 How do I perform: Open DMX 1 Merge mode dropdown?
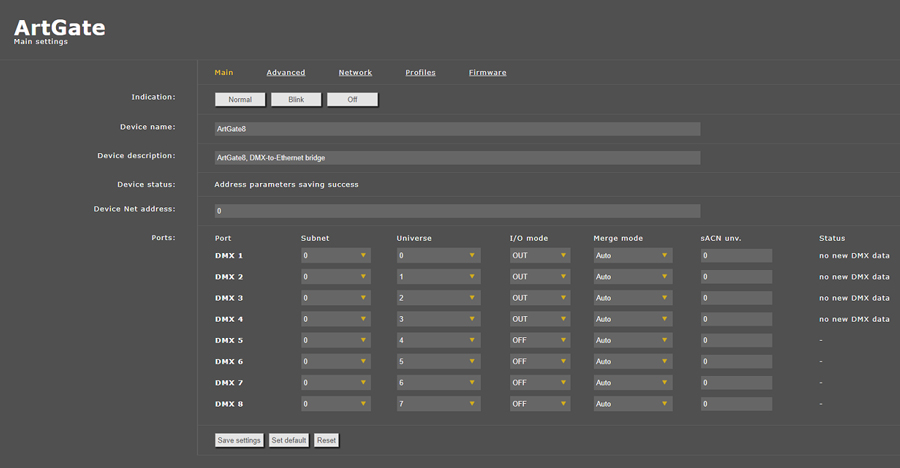click(633, 256)
